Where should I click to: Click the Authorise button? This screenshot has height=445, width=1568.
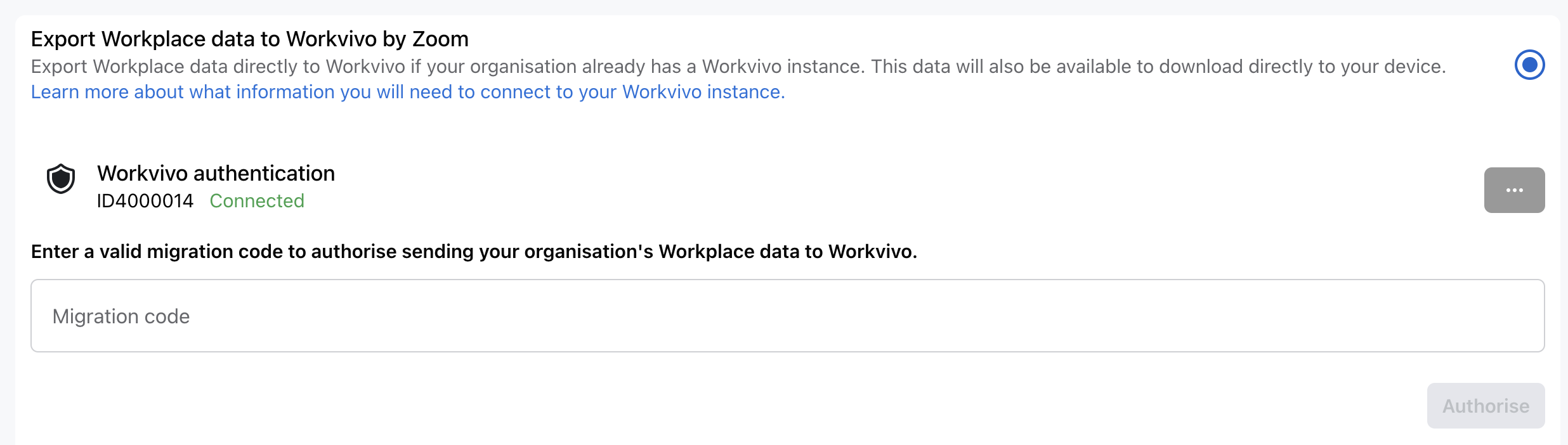pyautogui.click(x=1486, y=406)
